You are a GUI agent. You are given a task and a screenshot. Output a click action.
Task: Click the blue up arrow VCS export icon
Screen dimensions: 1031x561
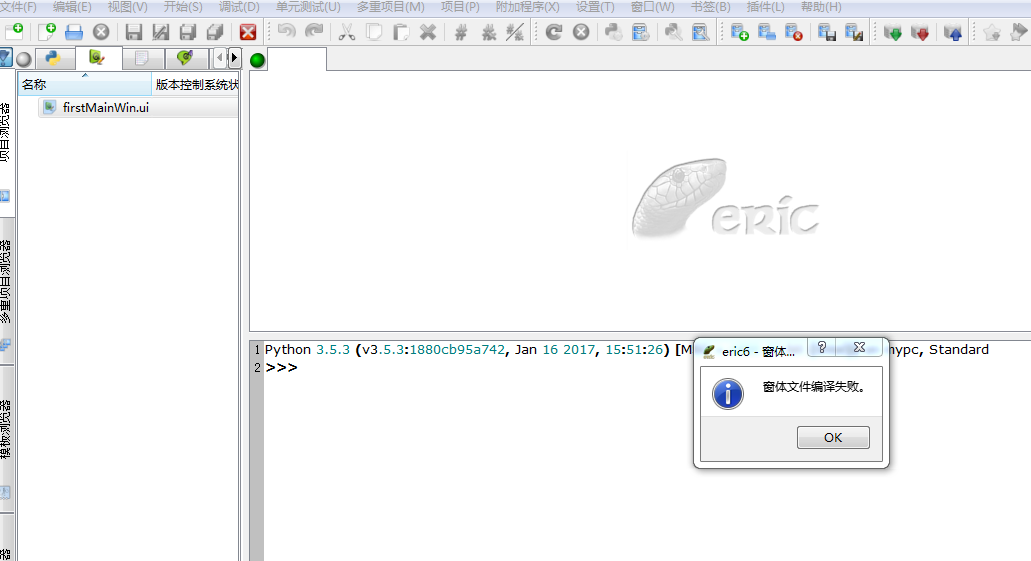pyautogui.click(x=952, y=32)
